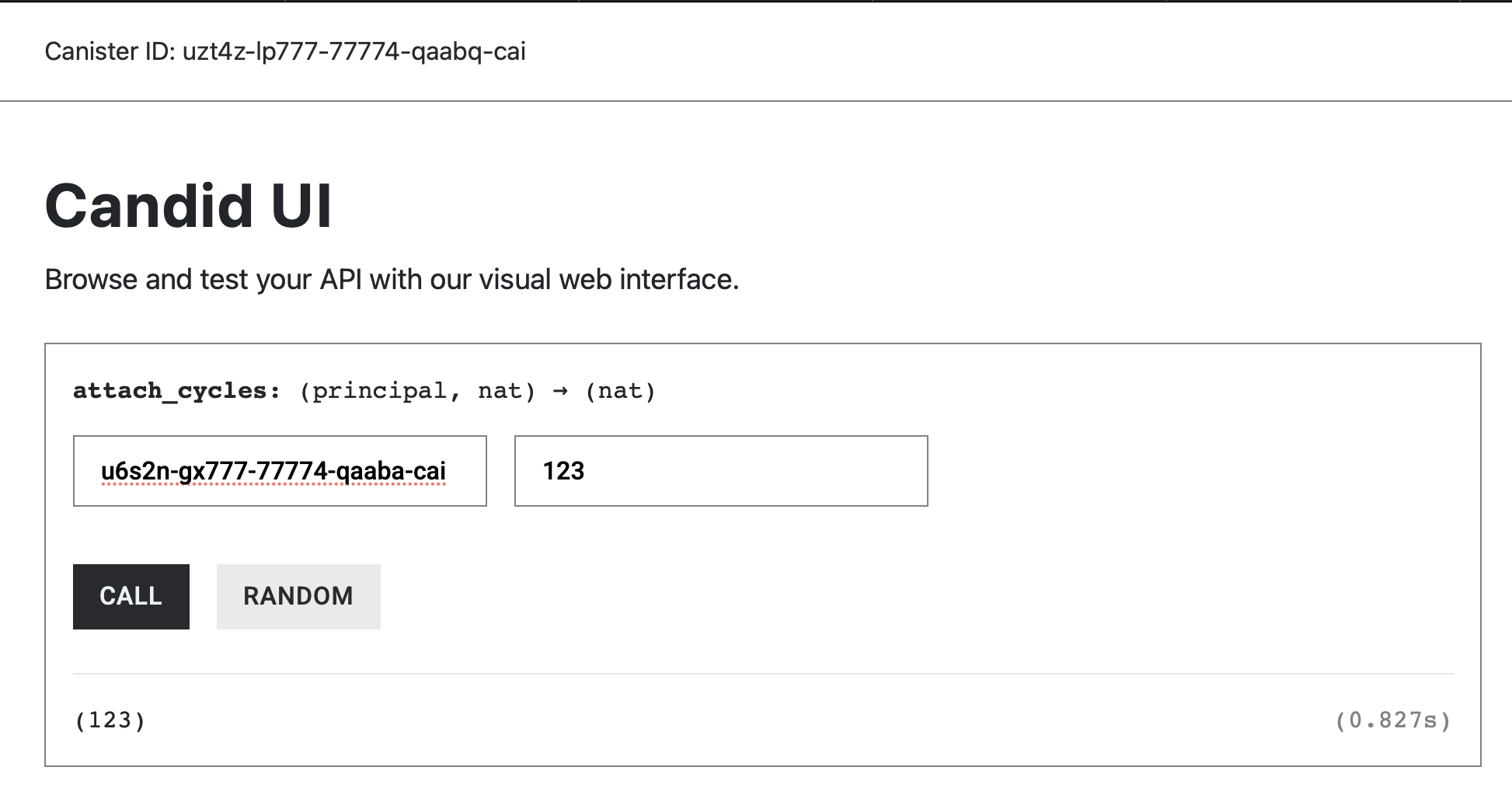1512x788 pixels.
Task: Click the RANDOM button
Action: (x=298, y=596)
